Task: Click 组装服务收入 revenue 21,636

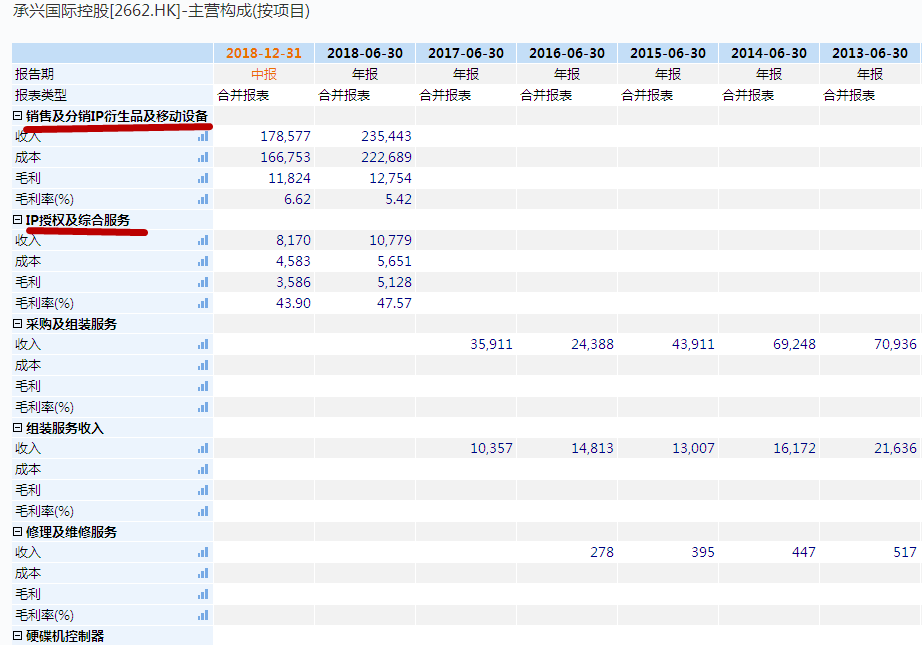Action: point(896,449)
